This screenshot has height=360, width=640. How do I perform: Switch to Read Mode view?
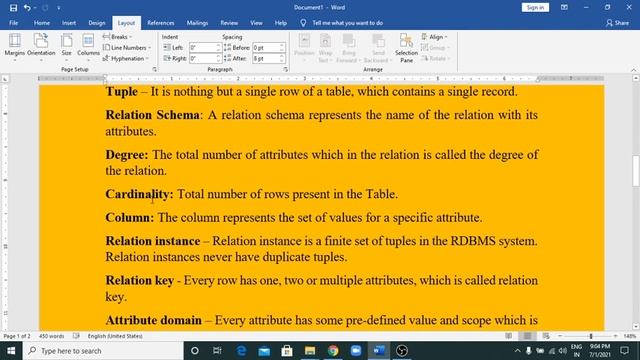point(509,336)
